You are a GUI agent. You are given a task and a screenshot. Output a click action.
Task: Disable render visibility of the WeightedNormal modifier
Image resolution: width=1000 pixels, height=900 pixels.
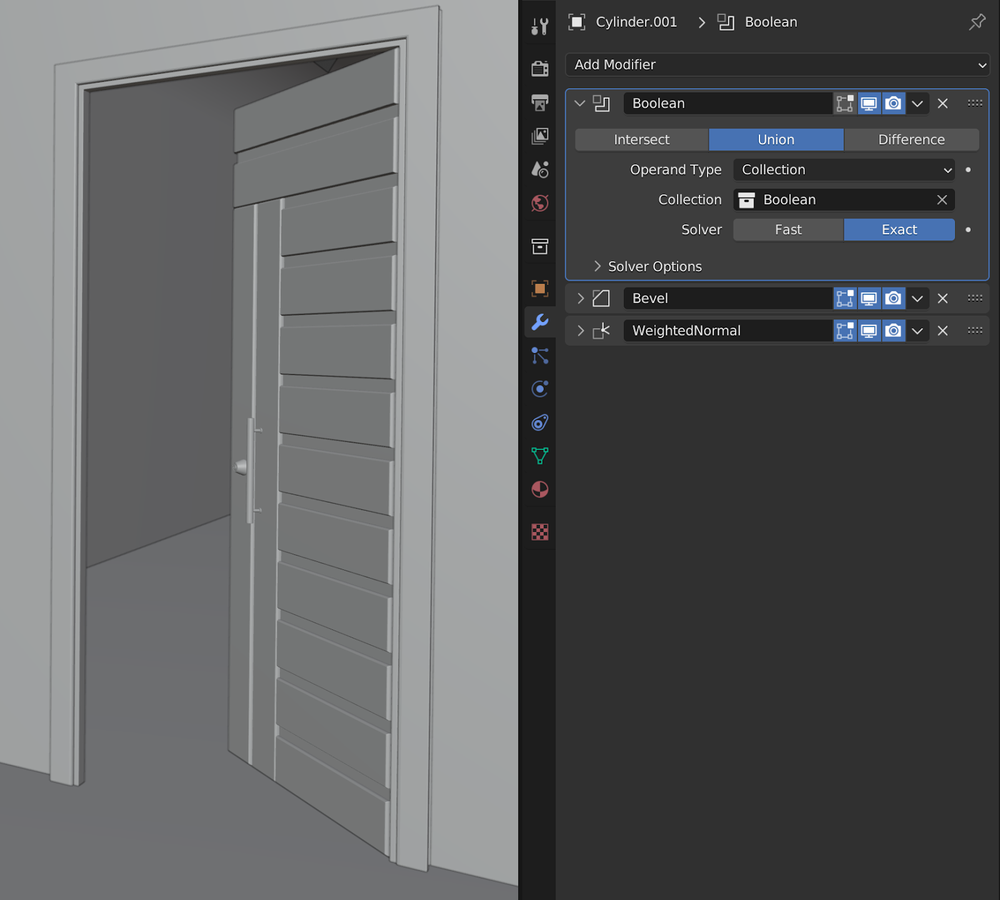coord(893,330)
